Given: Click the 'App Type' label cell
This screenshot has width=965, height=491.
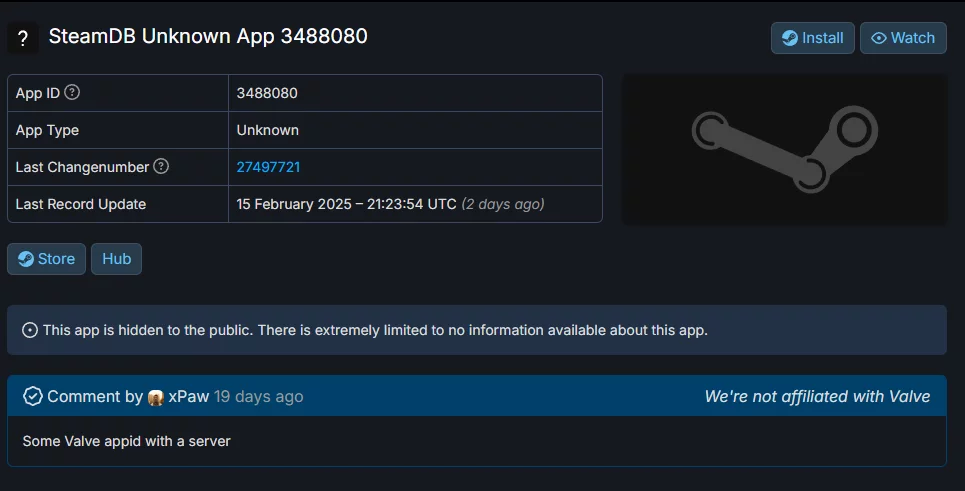Looking at the screenshot, I should pos(118,130).
